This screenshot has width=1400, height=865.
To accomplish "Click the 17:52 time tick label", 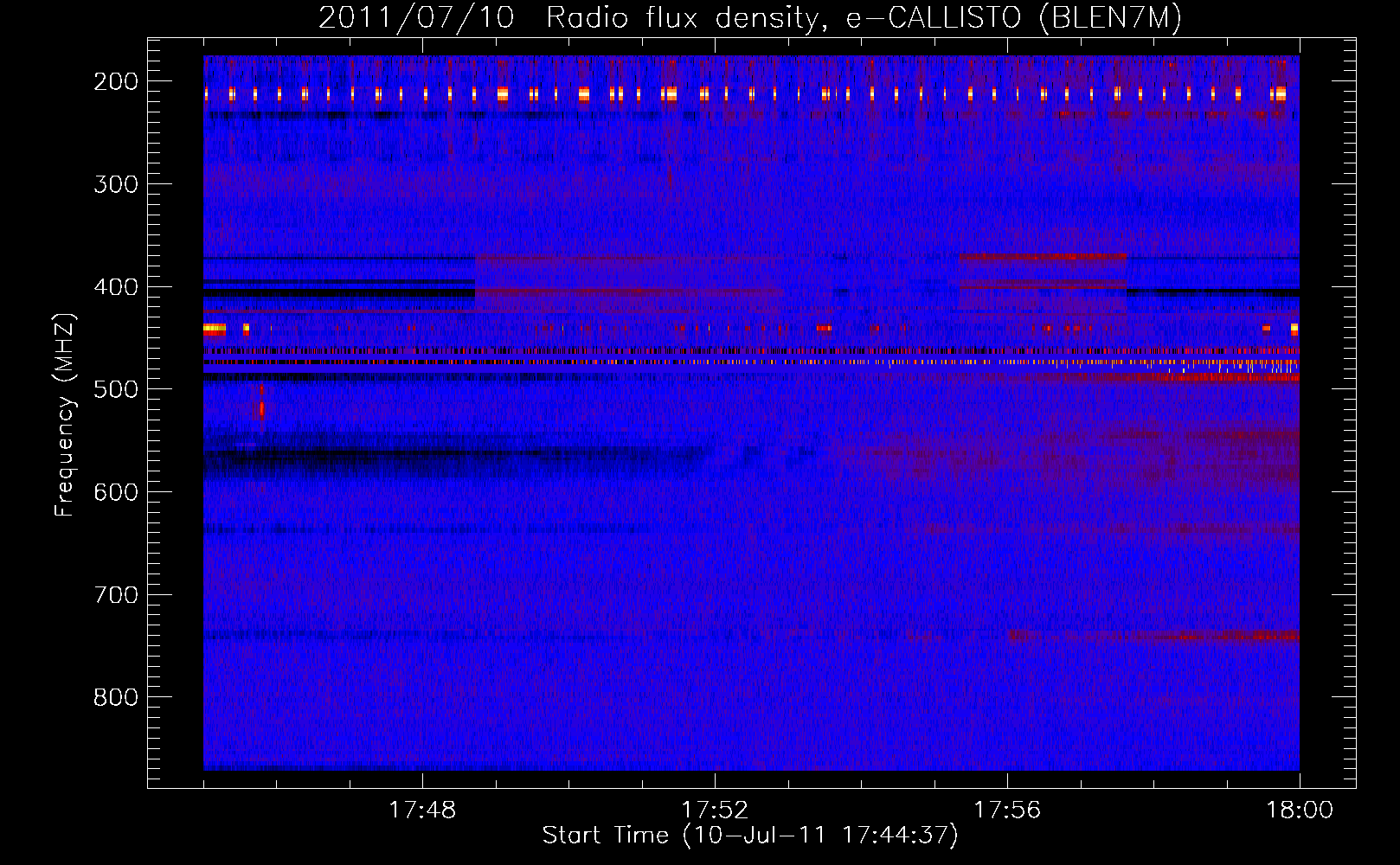I will [715, 811].
